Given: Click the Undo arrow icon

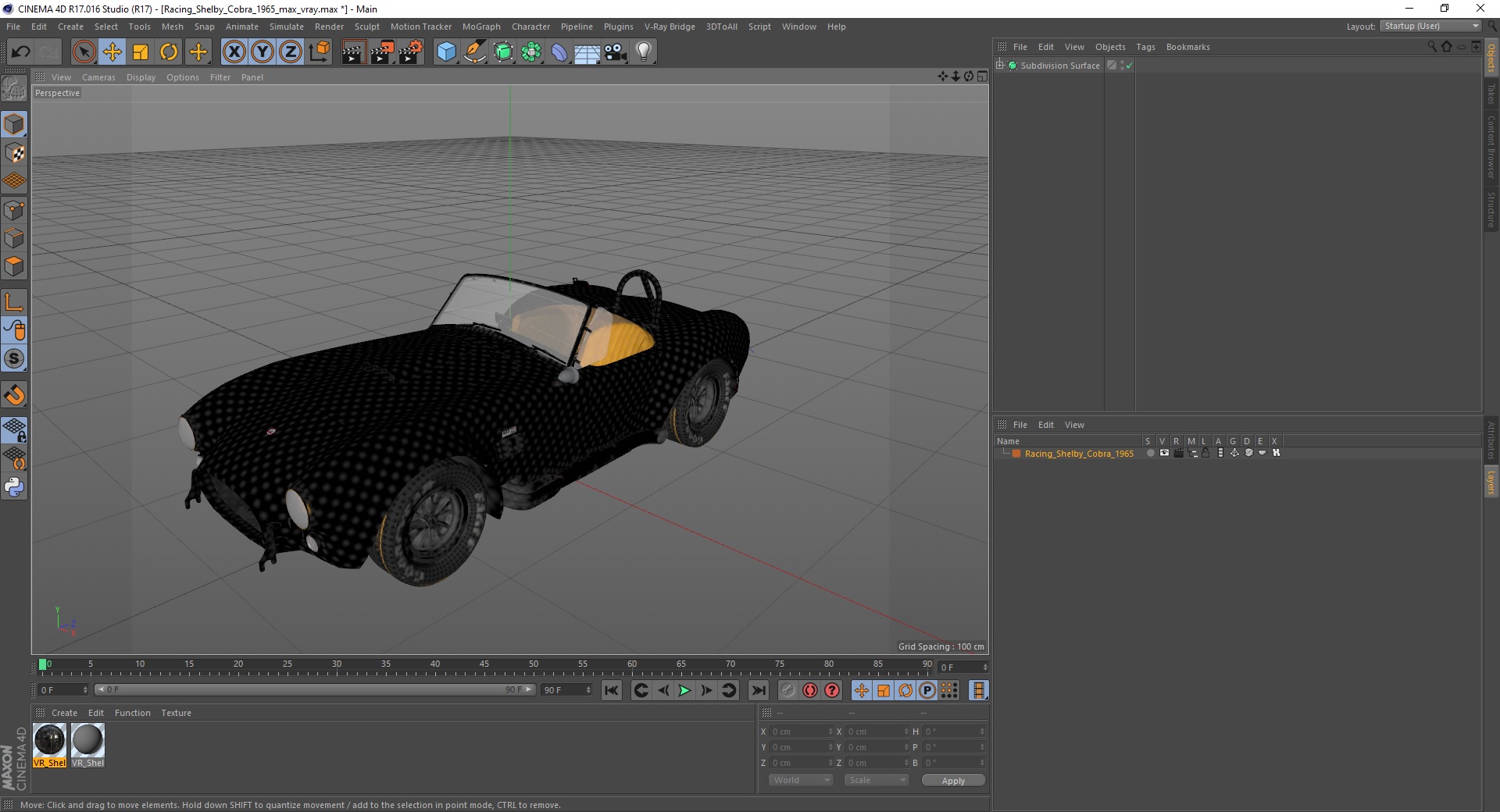Looking at the screenshot, I should point(21,52).
